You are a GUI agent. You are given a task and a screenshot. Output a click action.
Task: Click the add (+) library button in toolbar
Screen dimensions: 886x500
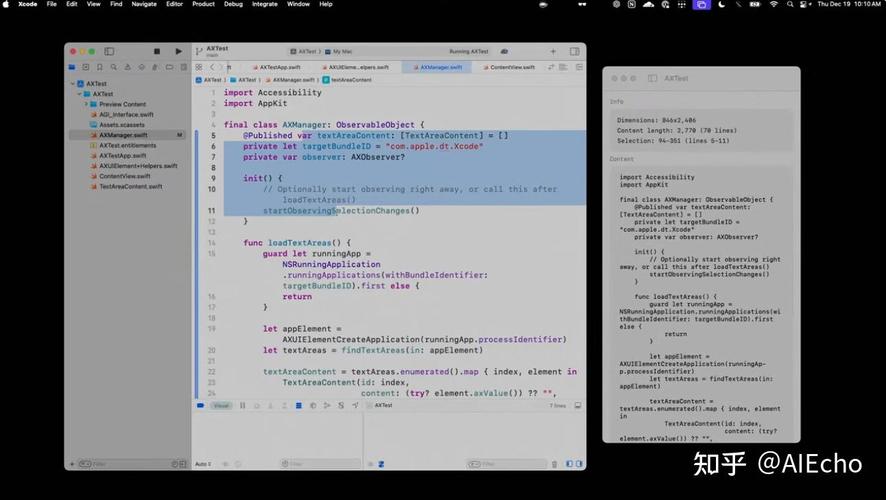(x=553, y=51)
